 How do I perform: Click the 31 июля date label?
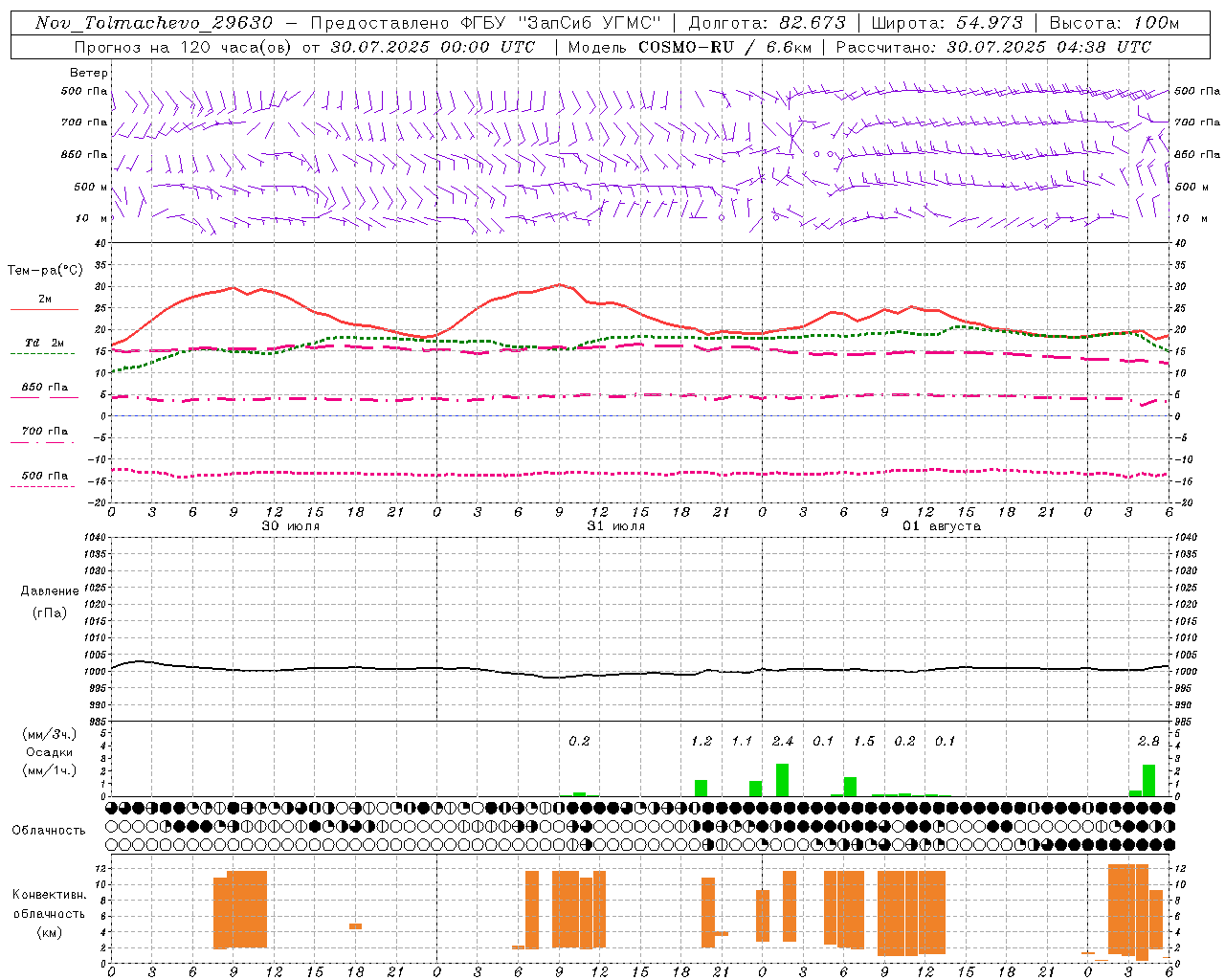616,525
